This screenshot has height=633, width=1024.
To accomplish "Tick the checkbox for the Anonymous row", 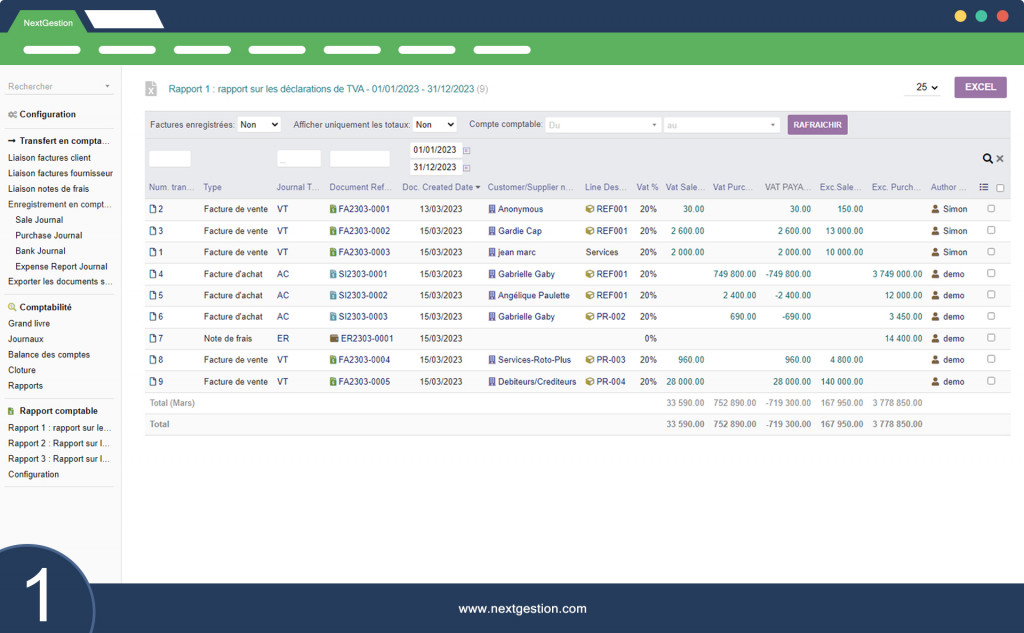I will pos(991,209).
